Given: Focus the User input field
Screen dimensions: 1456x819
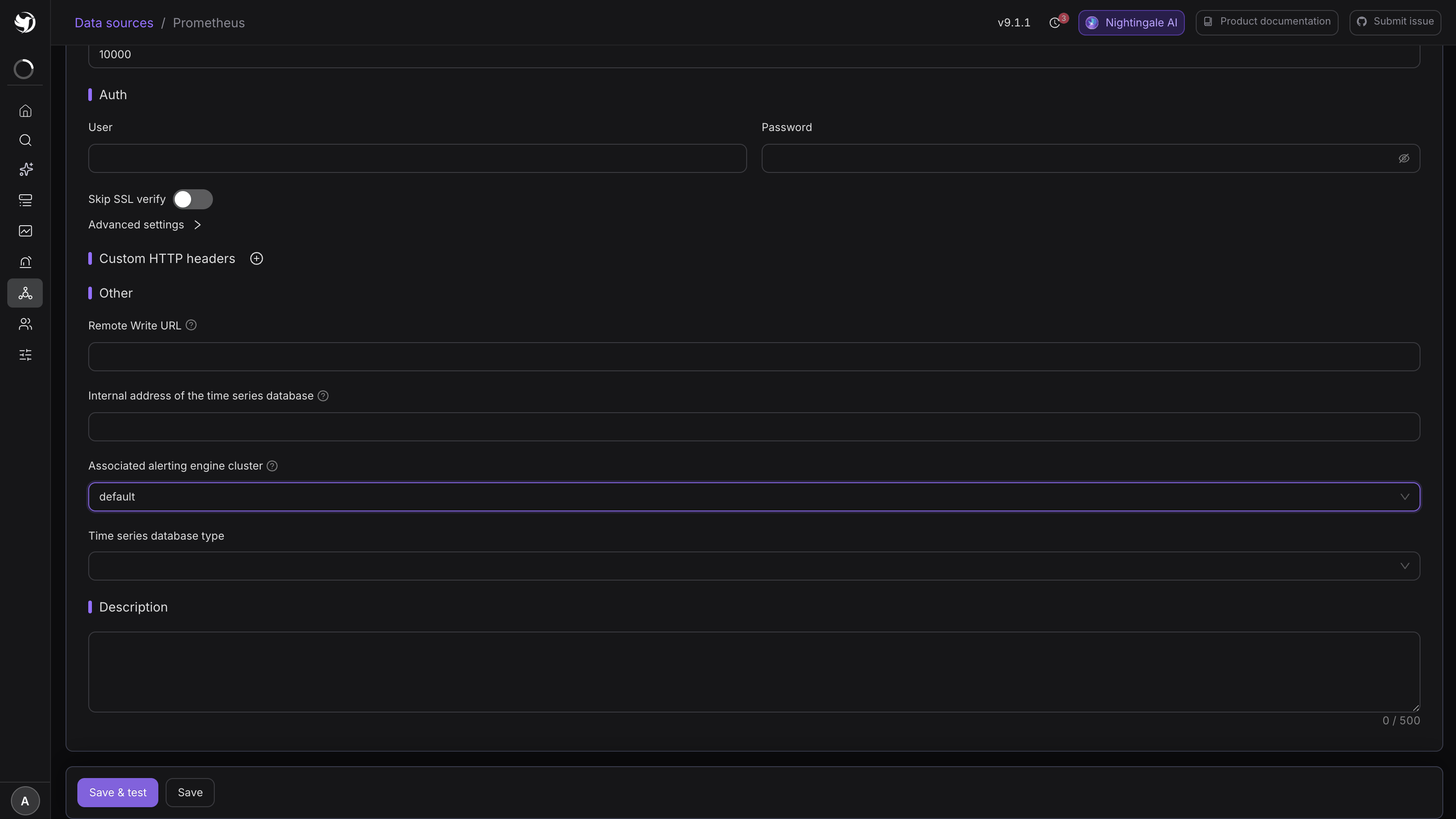Looking at the screenshot, I should (417, 158).
